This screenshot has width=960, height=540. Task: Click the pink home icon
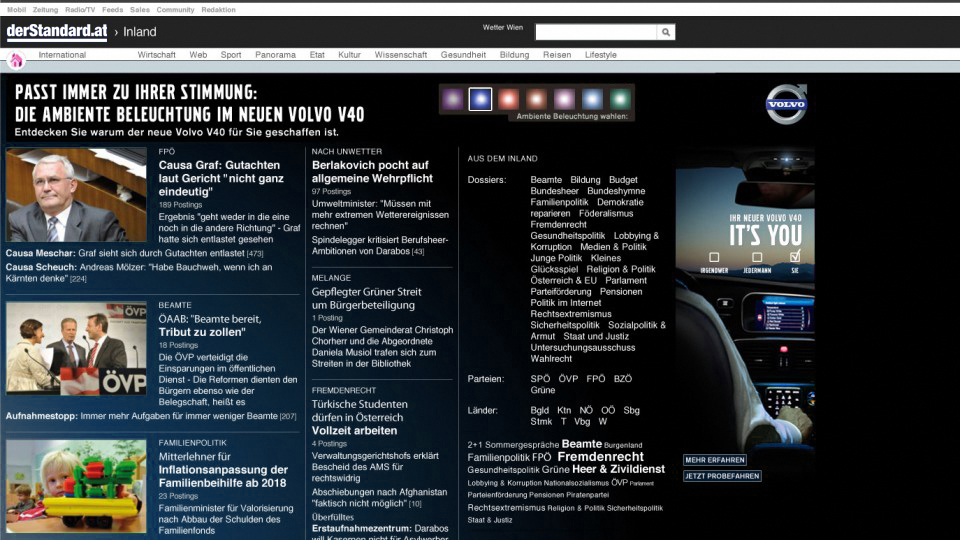pyautogui.click(x=15, y=60)
